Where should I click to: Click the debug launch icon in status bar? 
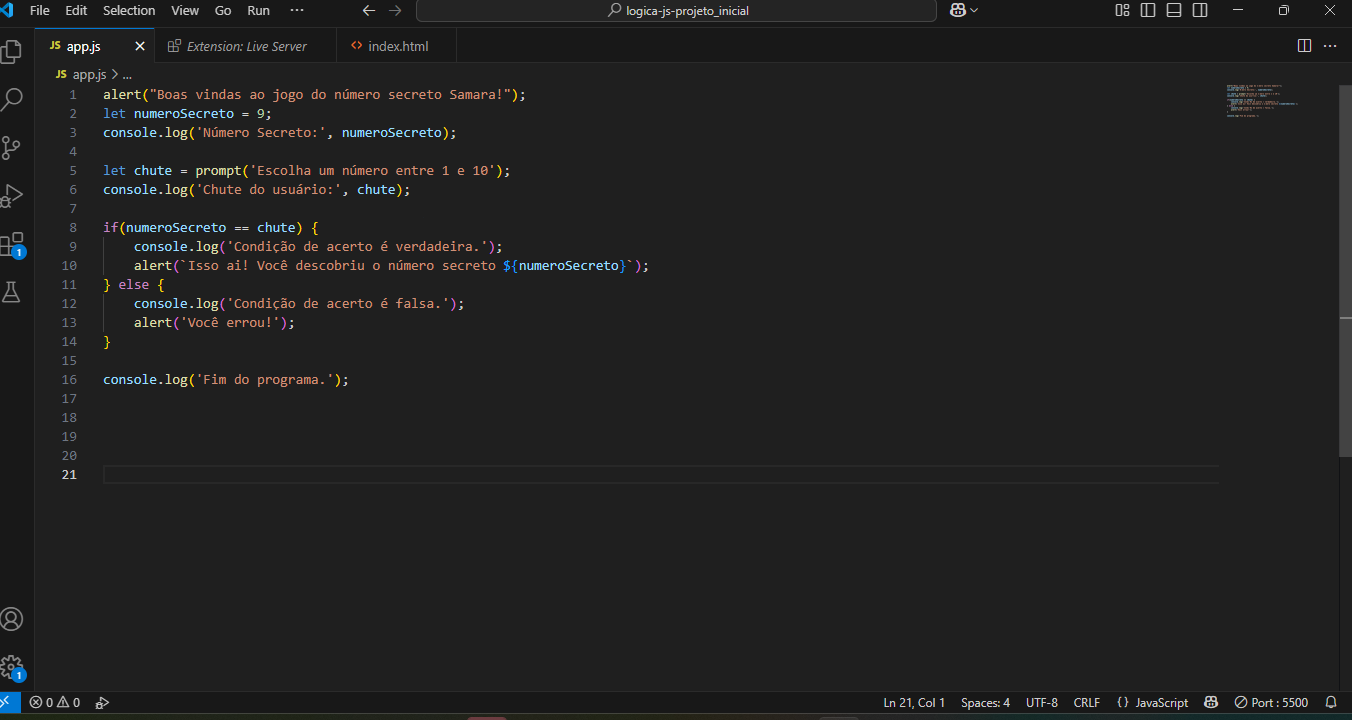102,702
